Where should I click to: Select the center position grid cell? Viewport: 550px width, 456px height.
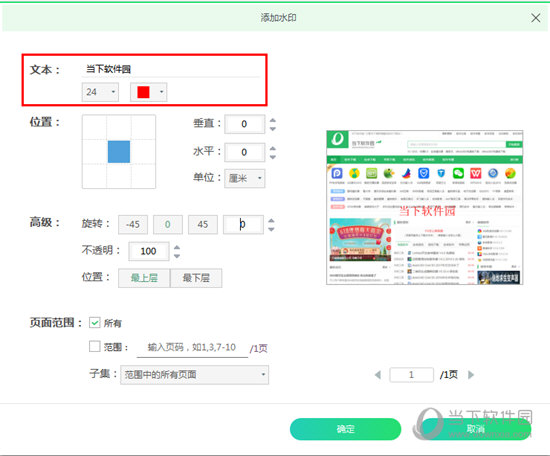119,152
